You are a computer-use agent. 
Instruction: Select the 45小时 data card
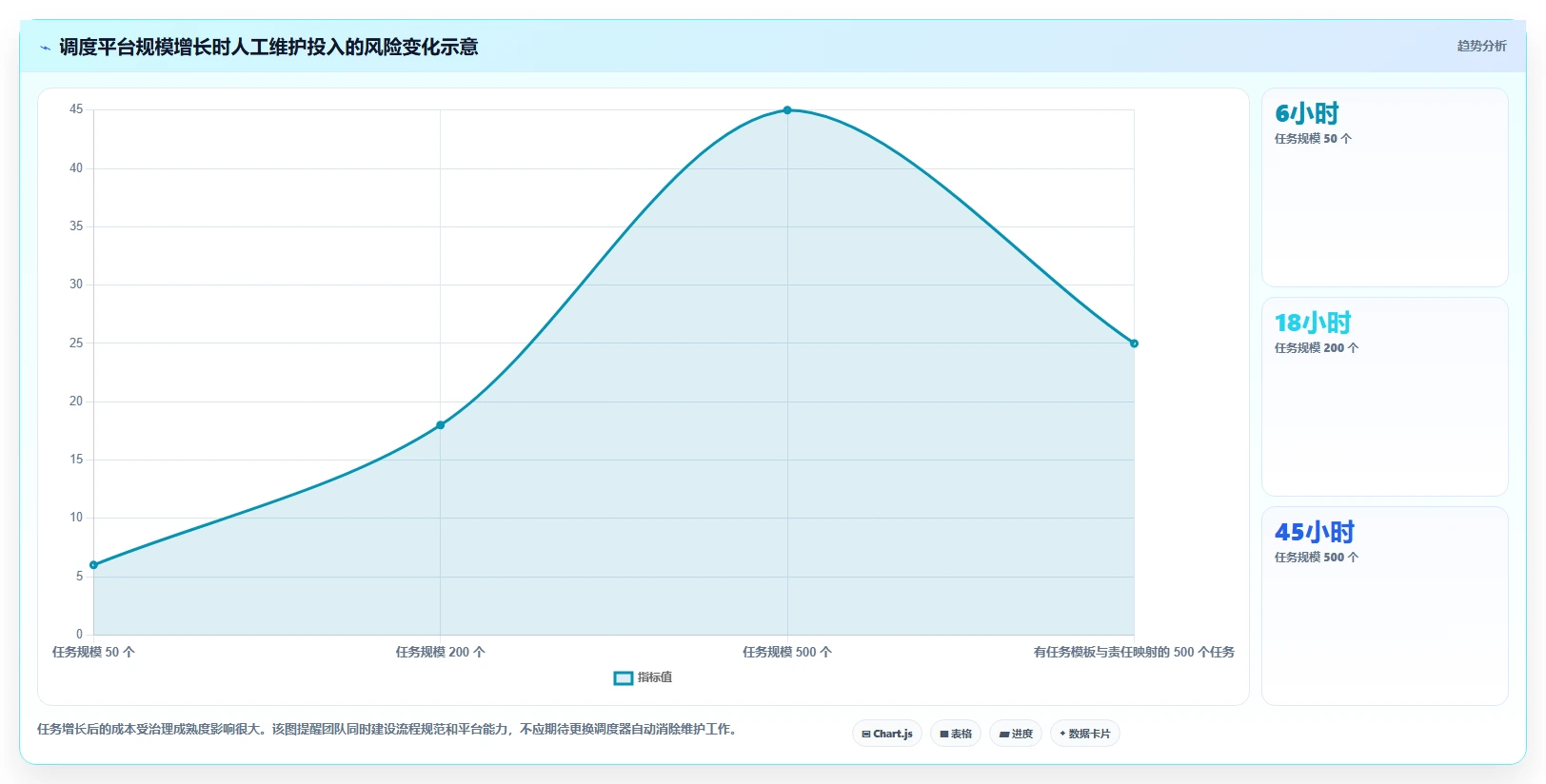[1385, 606]
